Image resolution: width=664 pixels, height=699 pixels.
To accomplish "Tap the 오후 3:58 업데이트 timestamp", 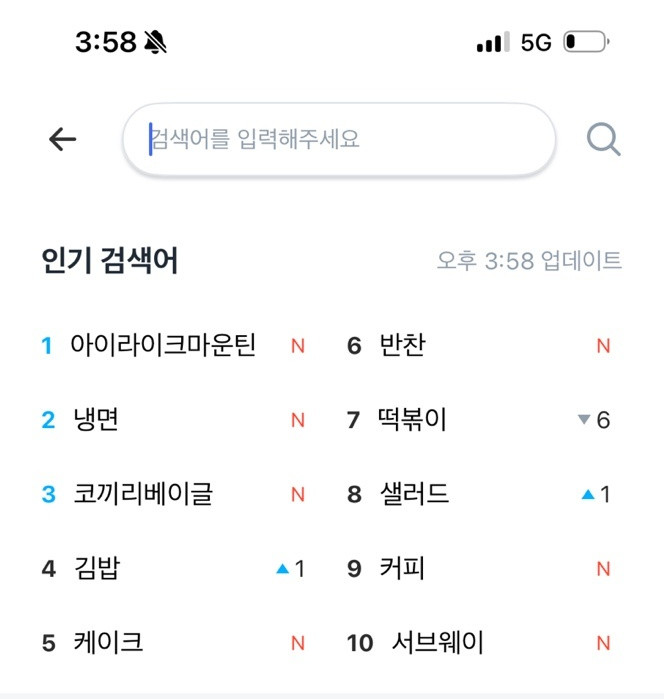I will tap(529, 261).
